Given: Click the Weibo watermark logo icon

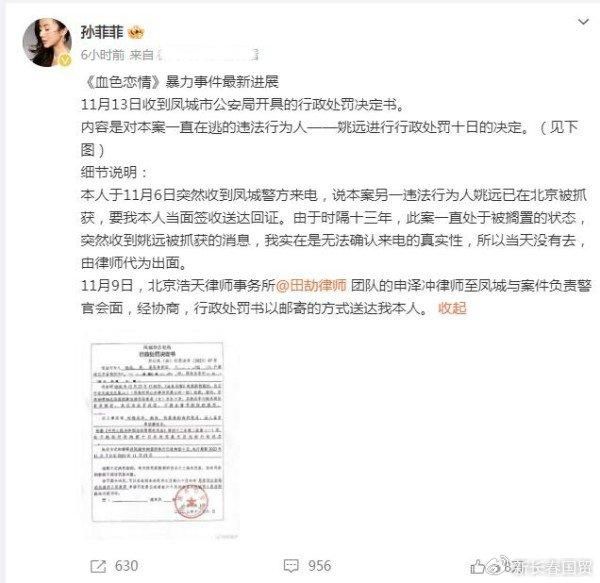Looking at the screenshot, I should 496,565.
